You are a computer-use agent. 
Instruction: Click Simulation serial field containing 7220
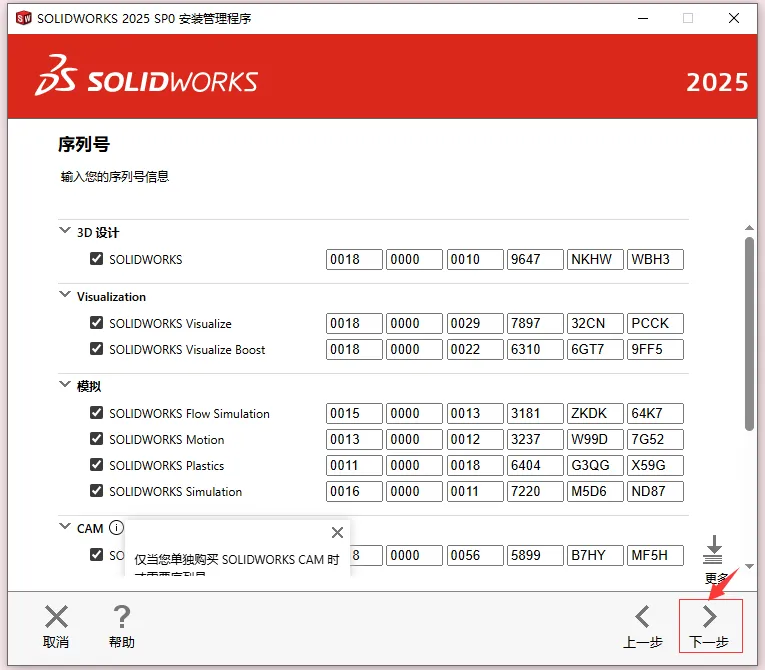[535, 491]
